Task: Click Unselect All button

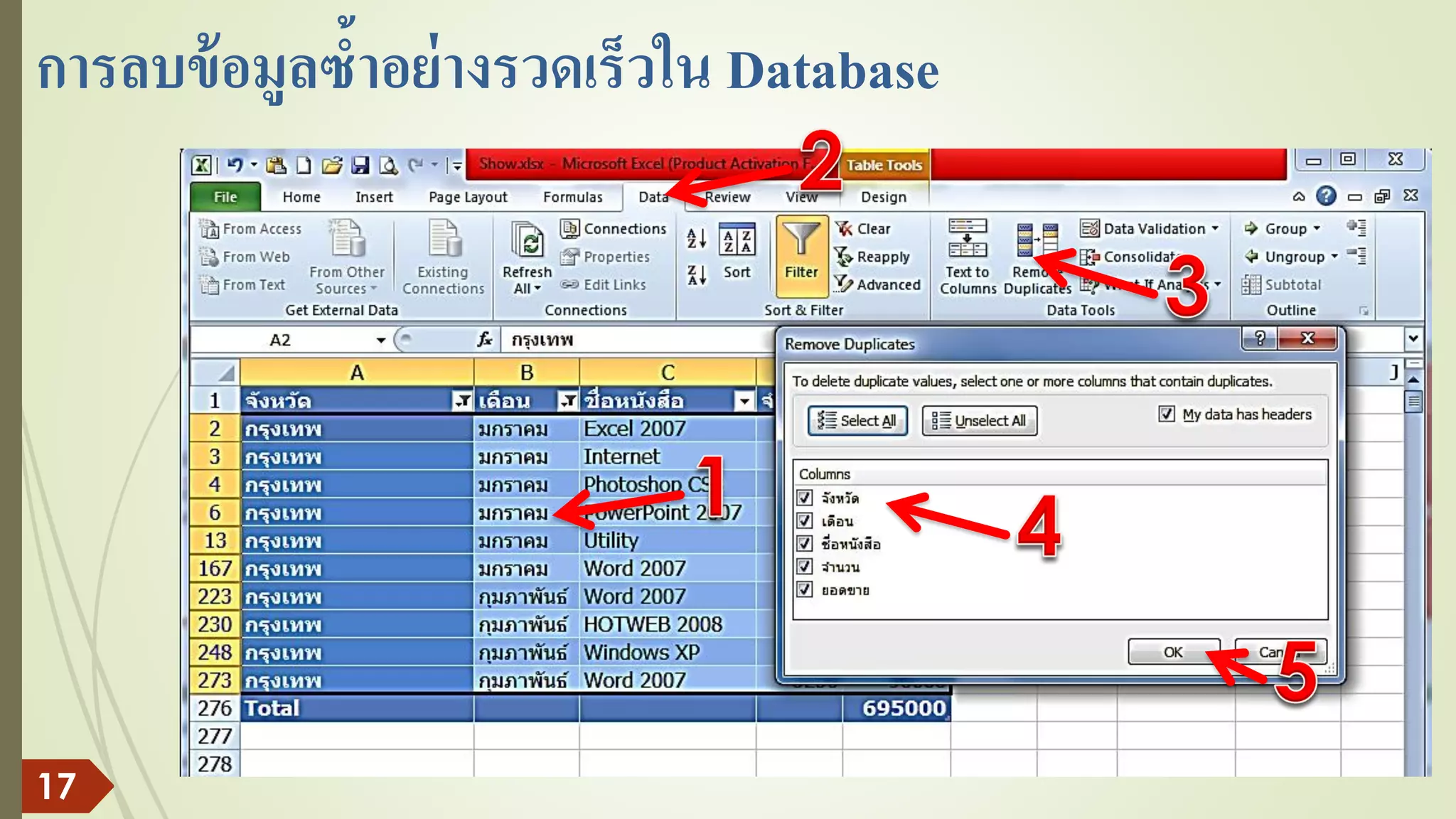Action: tap(979, 421)
